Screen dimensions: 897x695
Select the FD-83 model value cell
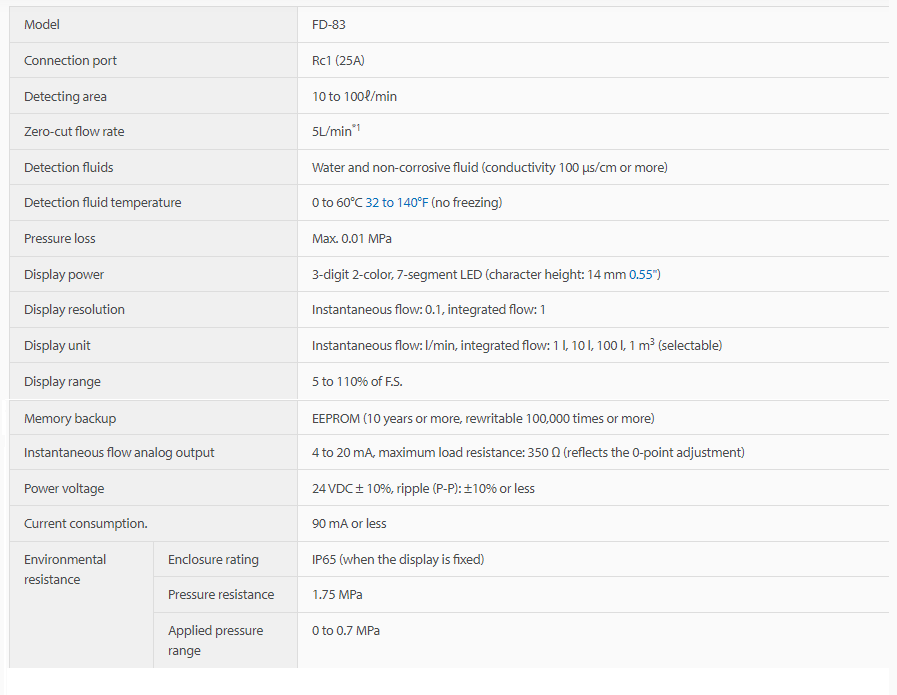point(329,25)
